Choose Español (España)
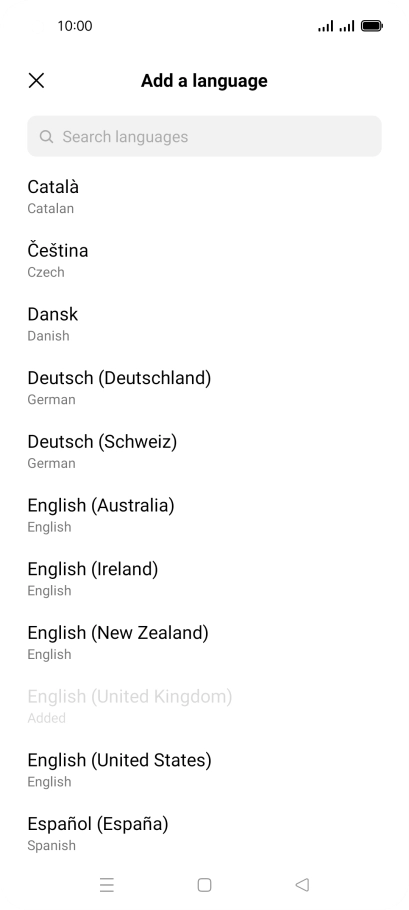This screenshot has height=910, width=409. point(204,834)
